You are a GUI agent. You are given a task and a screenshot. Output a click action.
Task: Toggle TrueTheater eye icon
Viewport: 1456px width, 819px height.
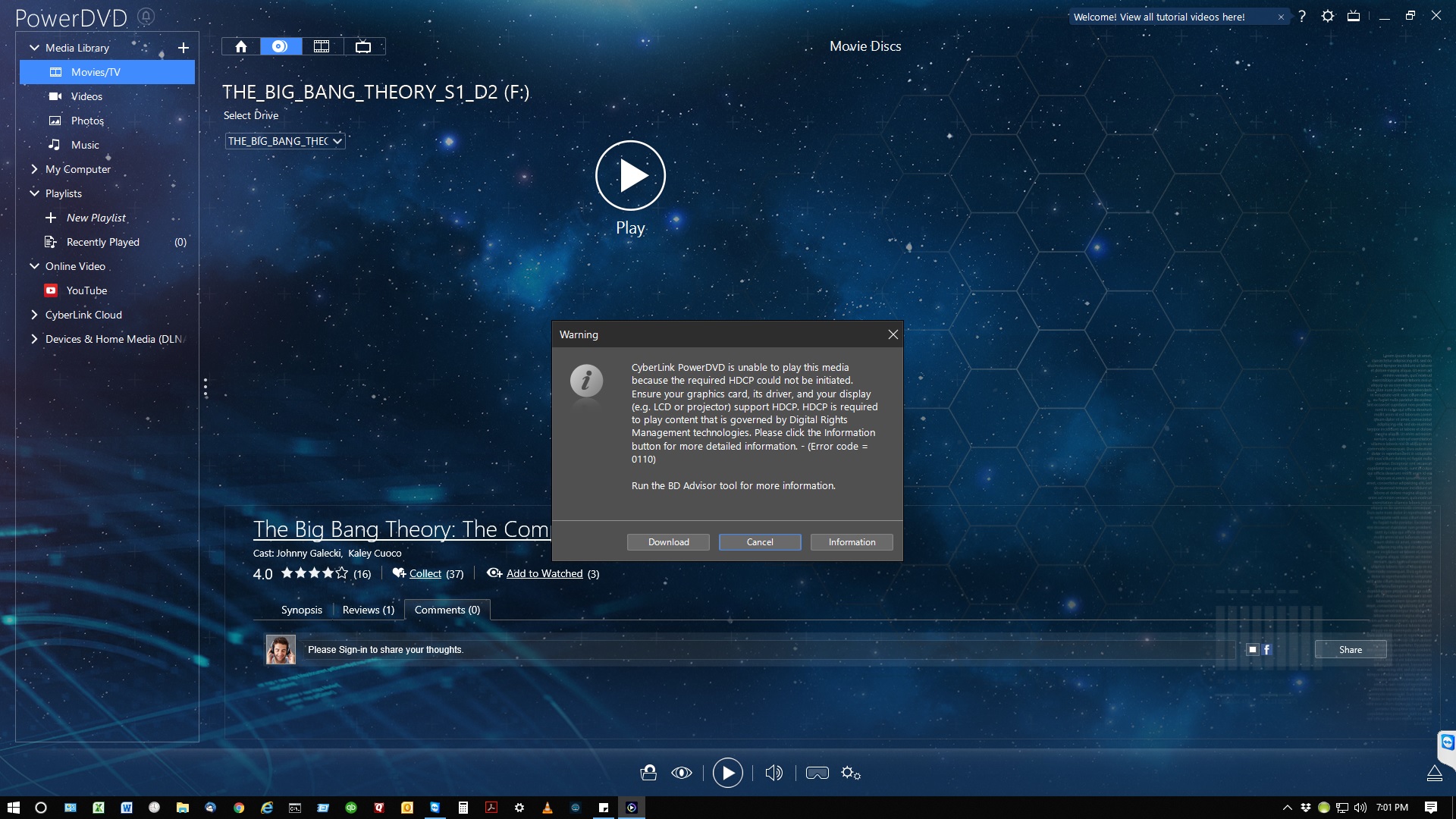click(x=682, y=773)
